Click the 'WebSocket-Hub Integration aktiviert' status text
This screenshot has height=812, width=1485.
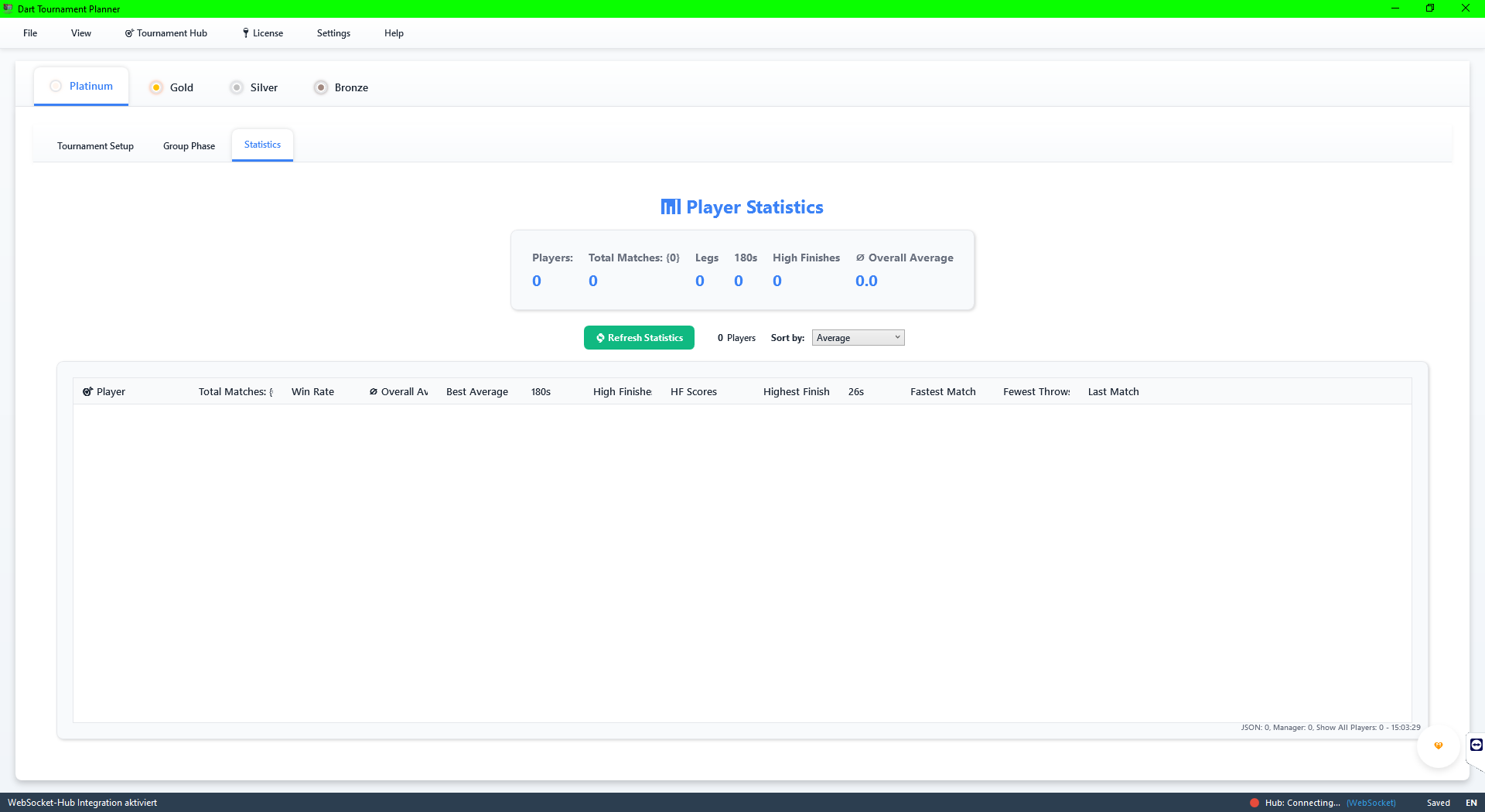tap(82, 803)
